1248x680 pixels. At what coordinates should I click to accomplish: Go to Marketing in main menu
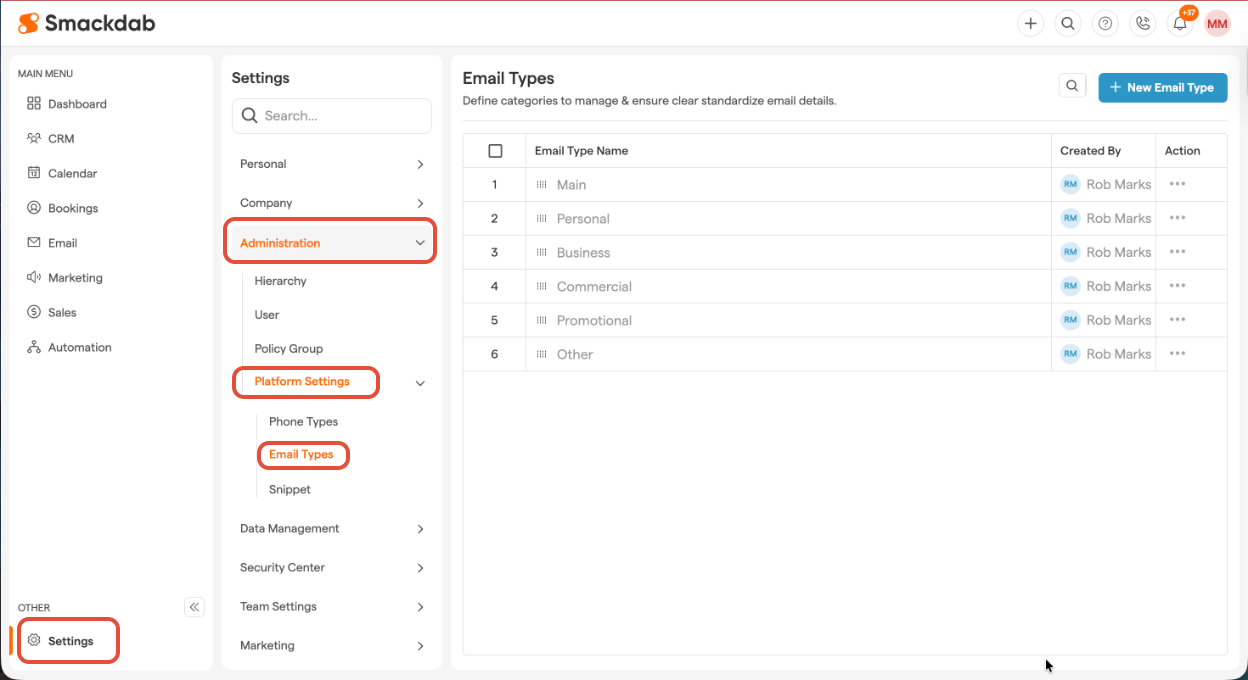coord(75,278)
